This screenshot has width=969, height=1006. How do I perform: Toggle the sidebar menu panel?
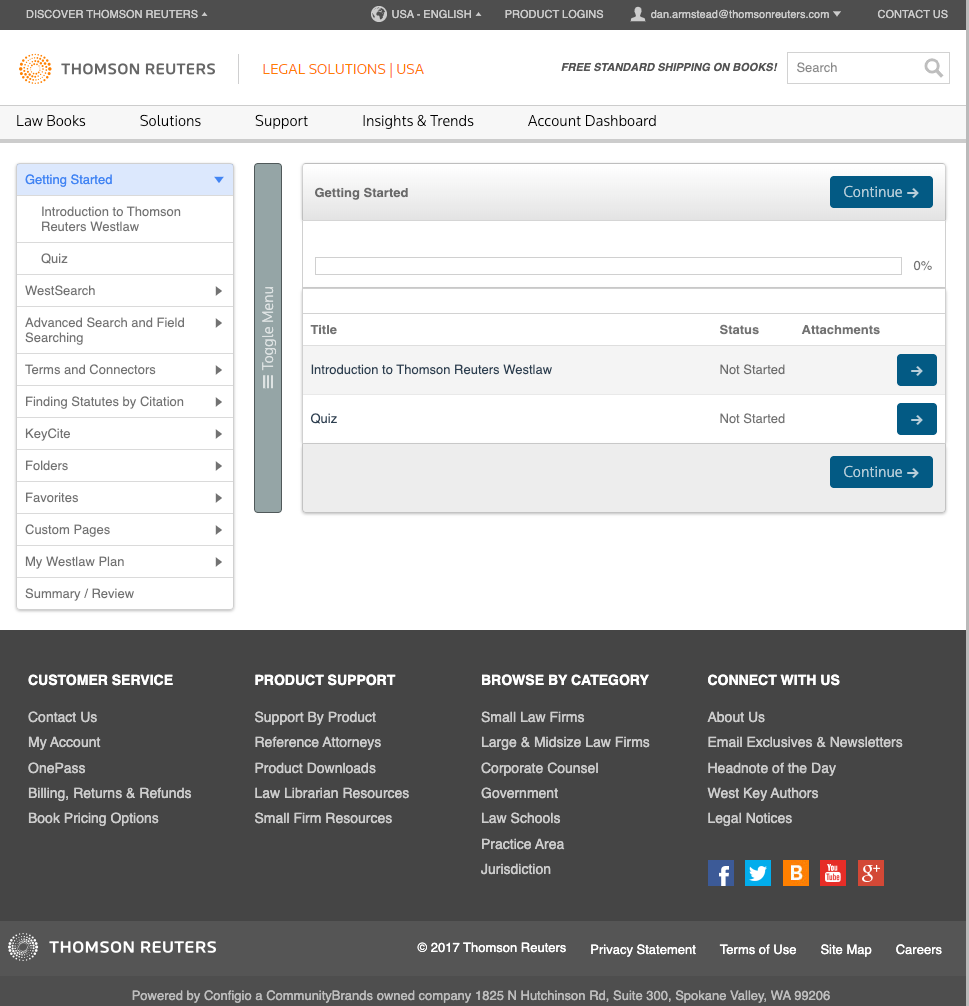pyautogui.click(x=268, y=338)
